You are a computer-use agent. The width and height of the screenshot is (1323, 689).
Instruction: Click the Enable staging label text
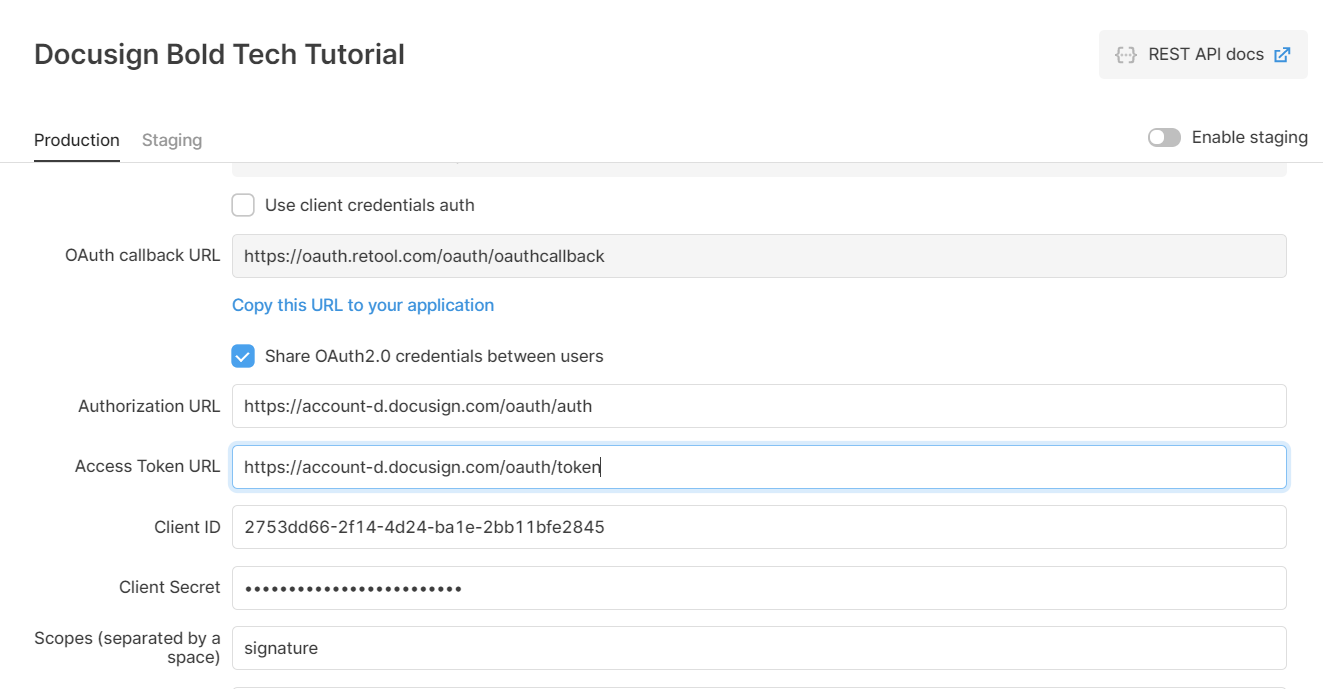pyautogui.click(x=1250, y=137)
